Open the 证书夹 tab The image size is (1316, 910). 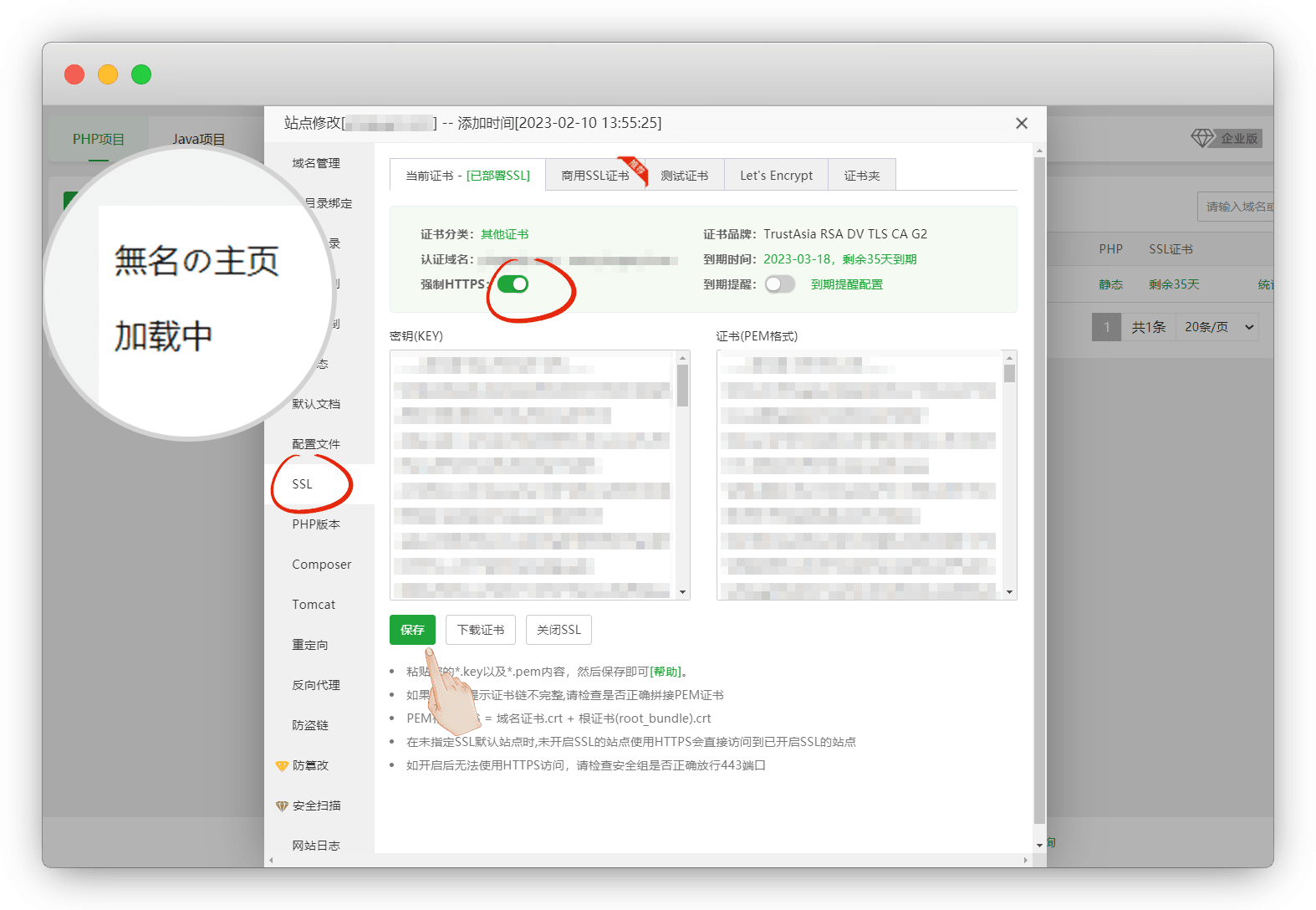(861, 176)
